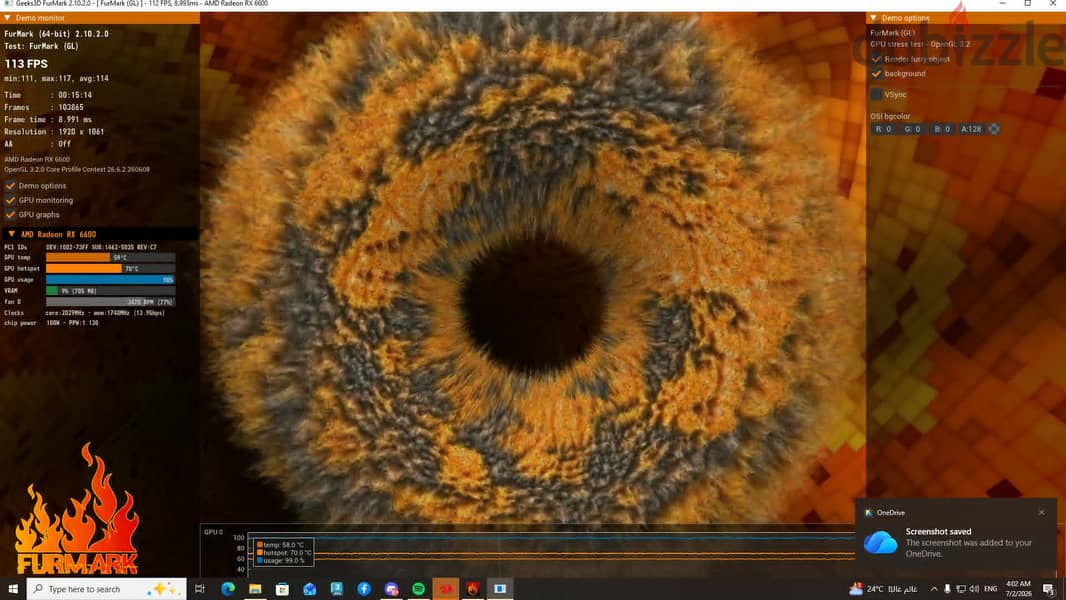Image resolution: width=1066 pixels, height=600 pixels.
Task: Close the OneDrive notification
Action: 1042,512
